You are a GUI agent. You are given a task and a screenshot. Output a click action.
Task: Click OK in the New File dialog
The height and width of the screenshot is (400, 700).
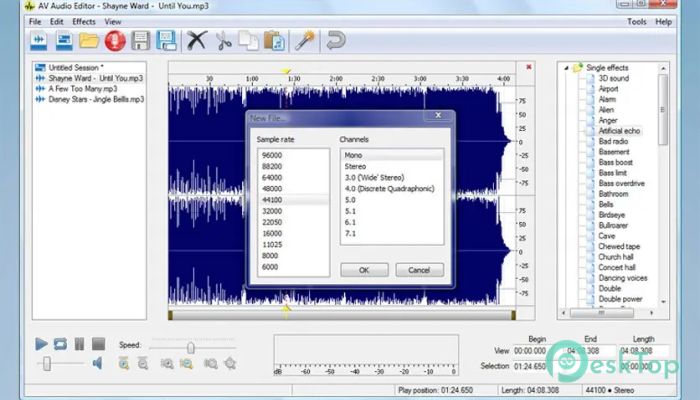click(364, 270)
